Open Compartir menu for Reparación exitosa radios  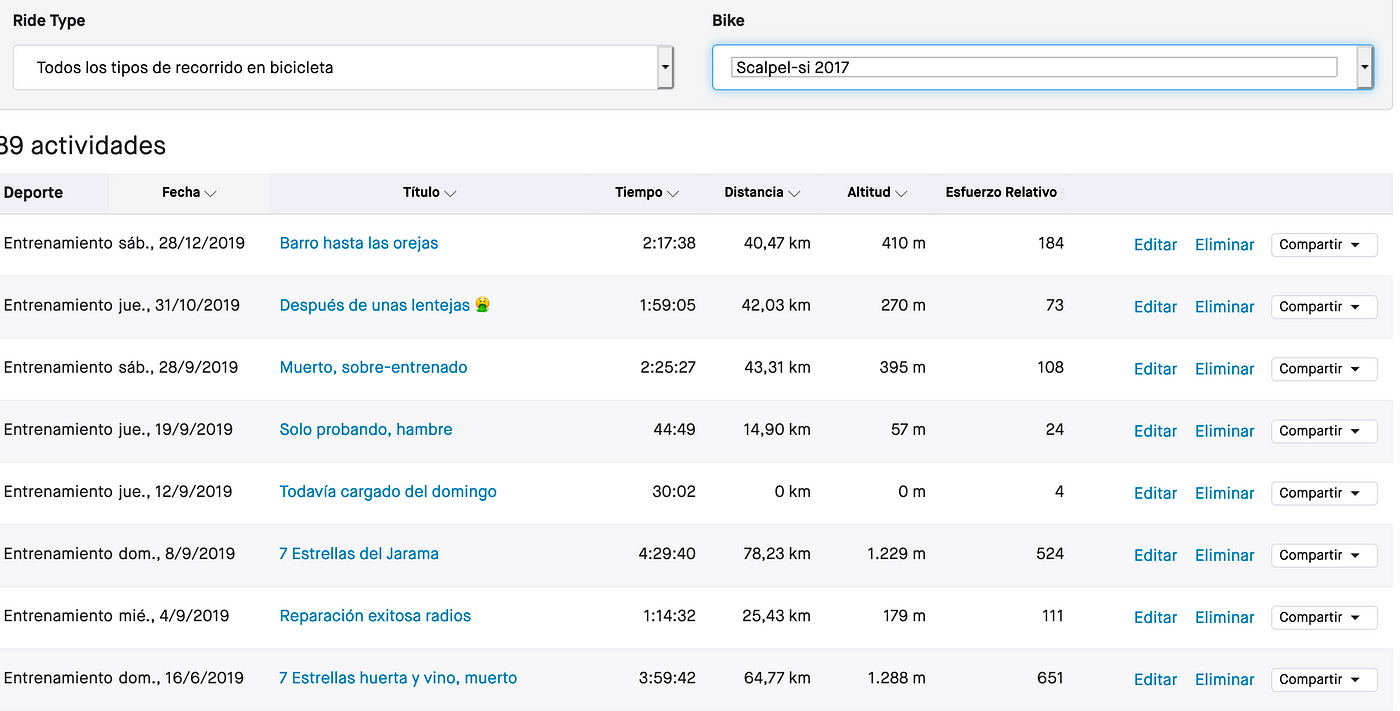click(x=1324, y=616)
